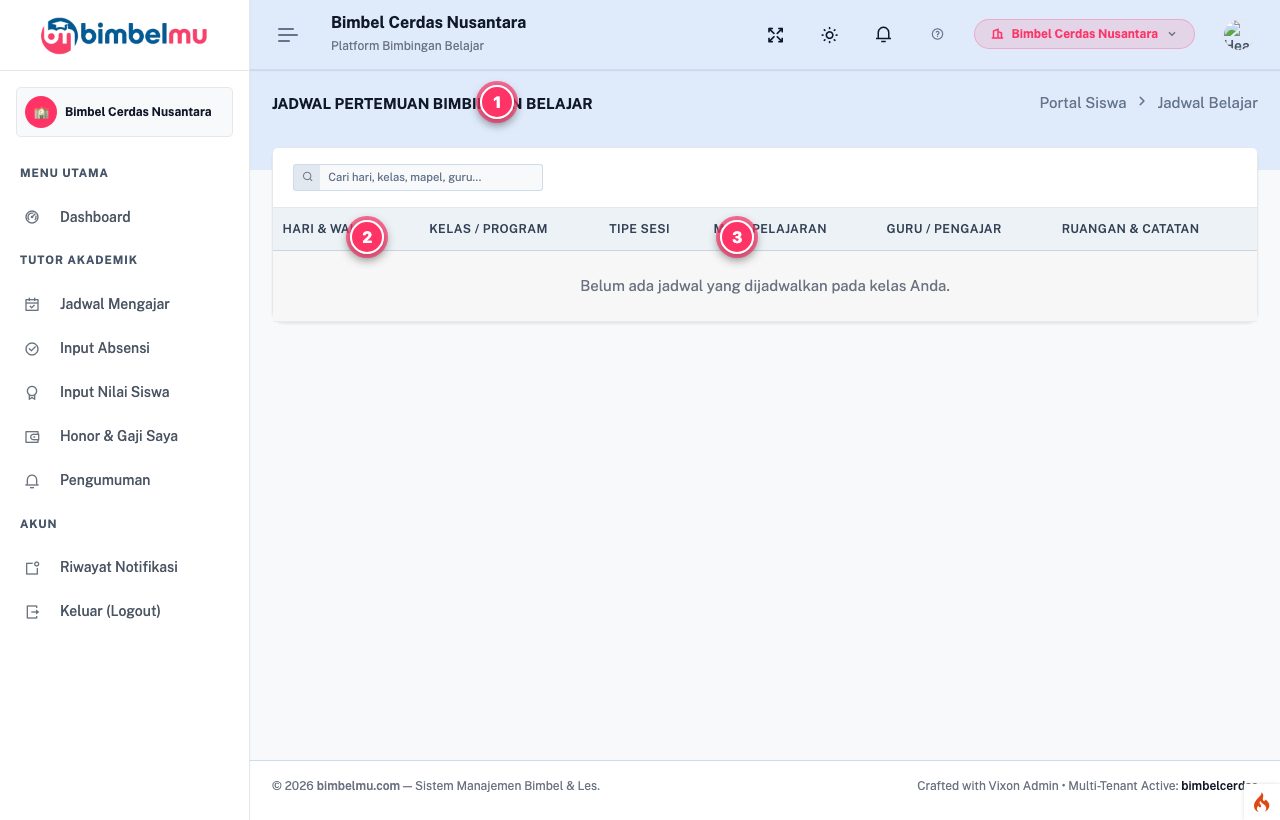Click the Riwayat Notifikasi icon

pyautogui.click(x=32, y=567)
